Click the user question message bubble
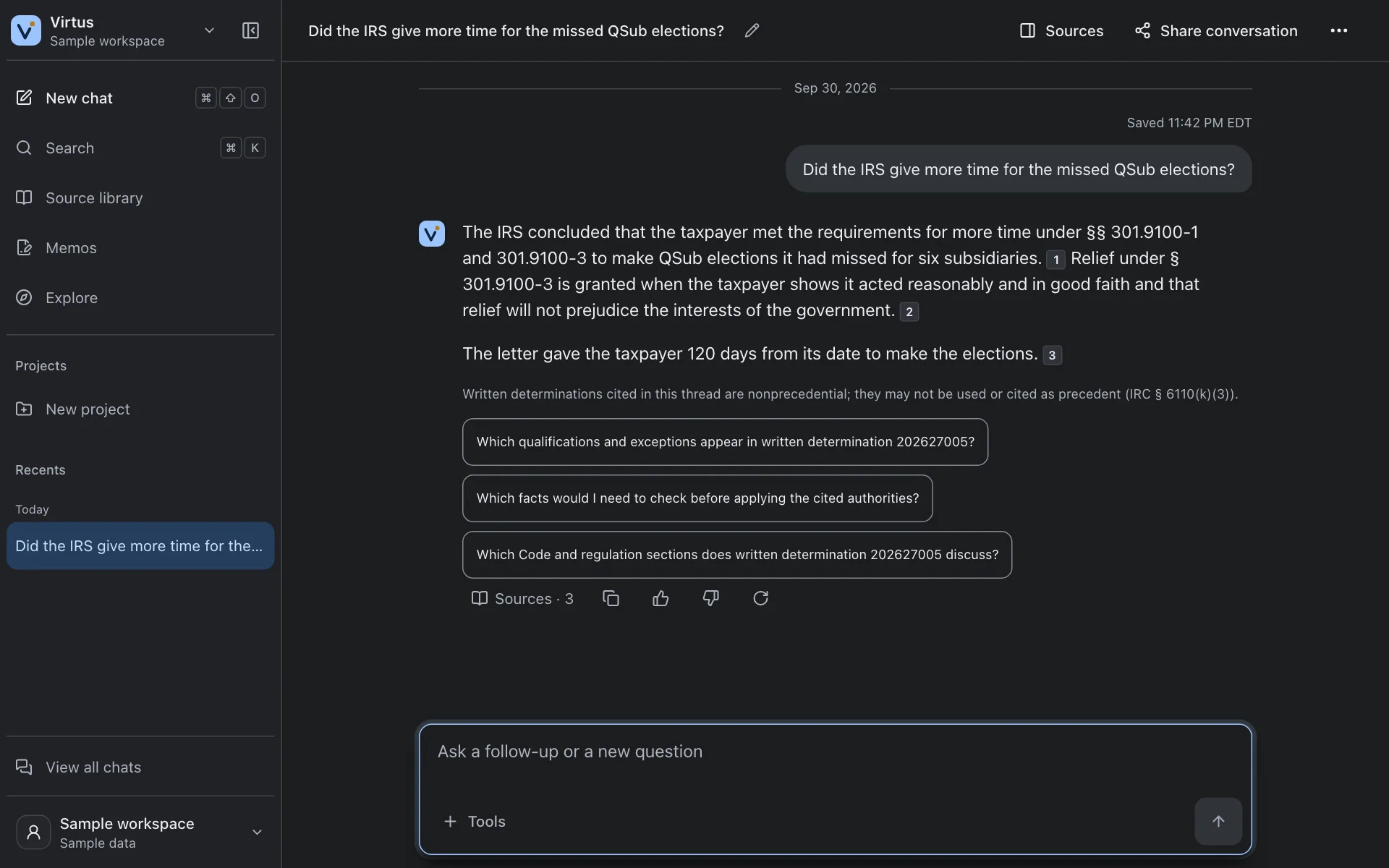 (x=1019, y=169)
